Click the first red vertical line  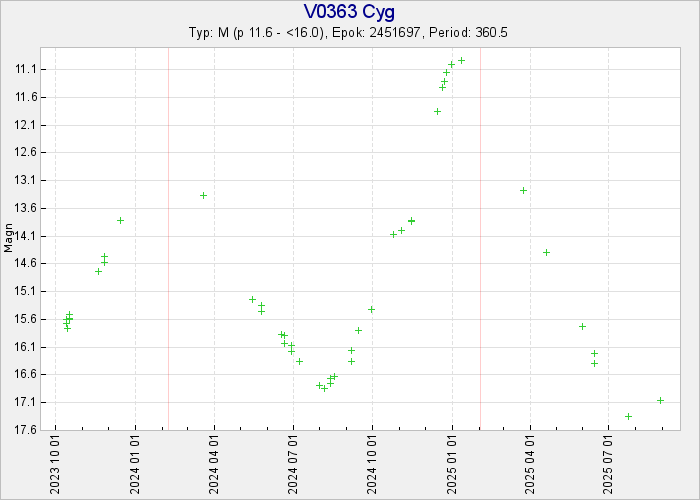(168, 240)
